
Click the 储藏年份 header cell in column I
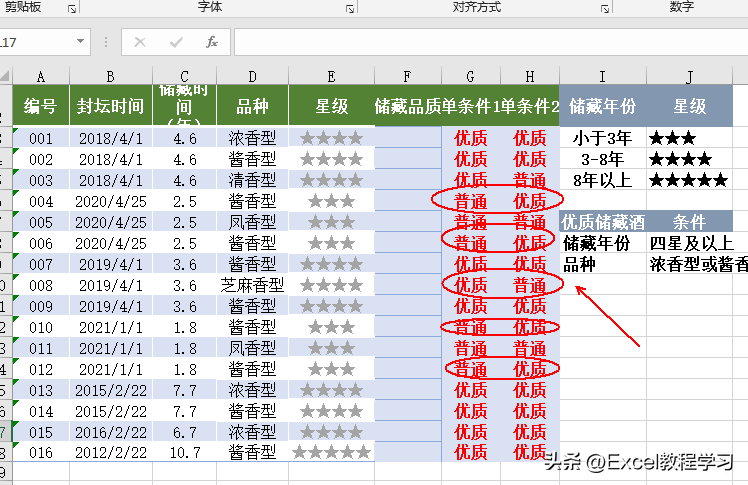coord(603,106)
